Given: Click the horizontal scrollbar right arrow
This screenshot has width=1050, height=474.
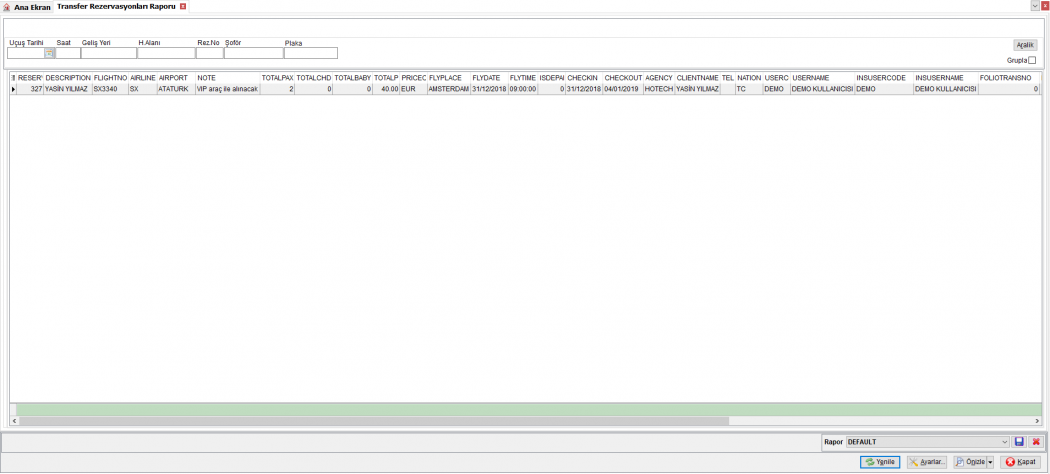Looking at the screenshot, I should tap(1037, 421).
